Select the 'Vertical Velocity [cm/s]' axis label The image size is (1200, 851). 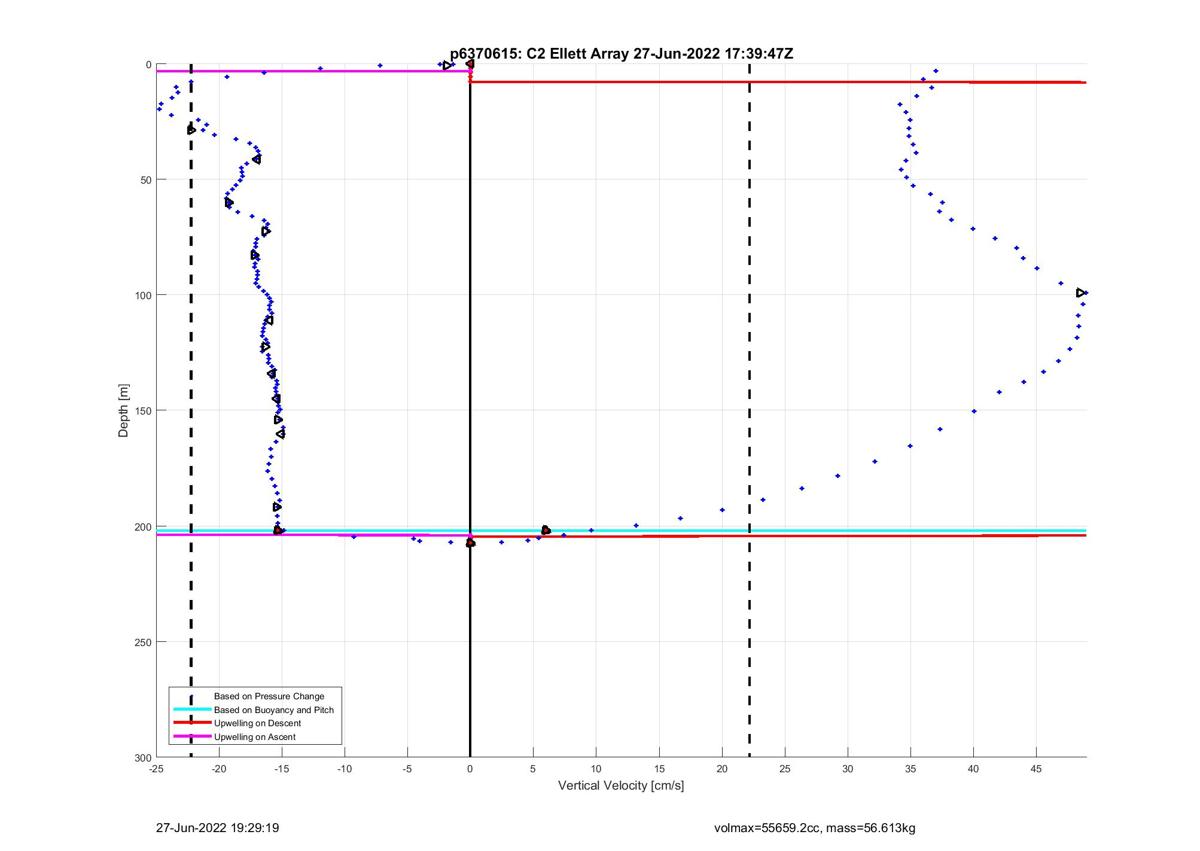(621, 785)
